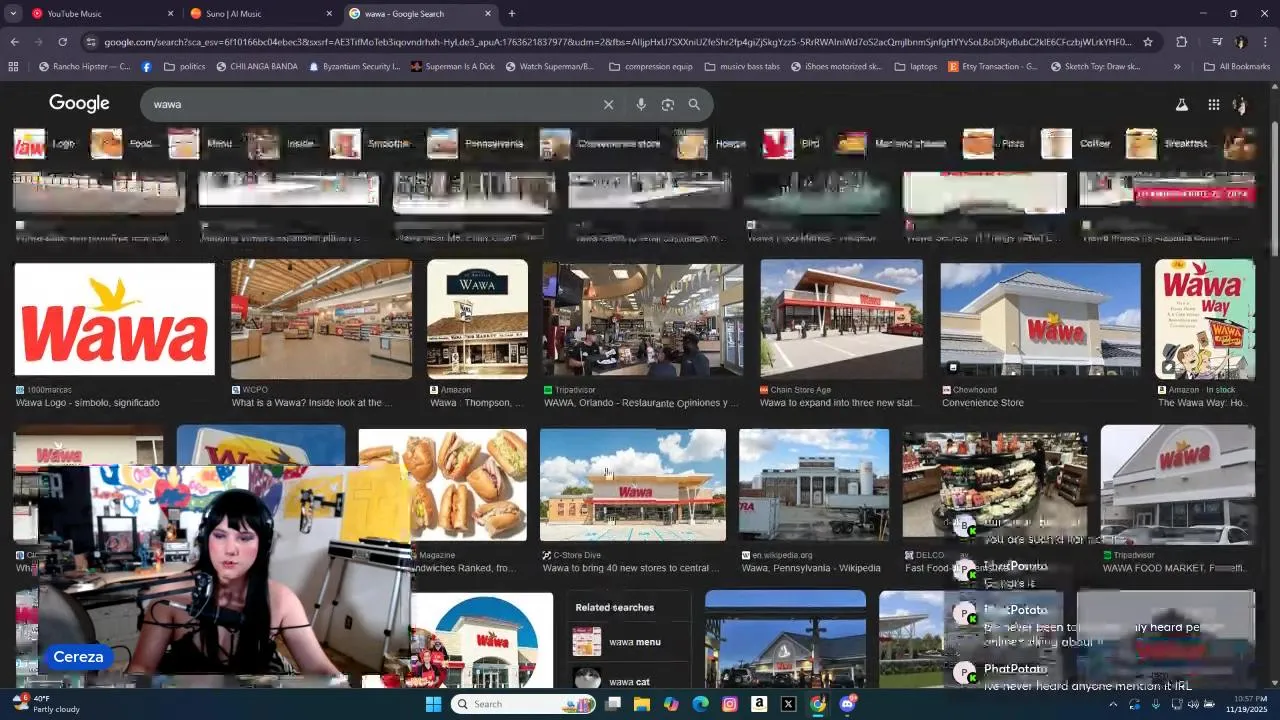Open Google Lens image search icon
1280x720 pixels.
[668, 104]
